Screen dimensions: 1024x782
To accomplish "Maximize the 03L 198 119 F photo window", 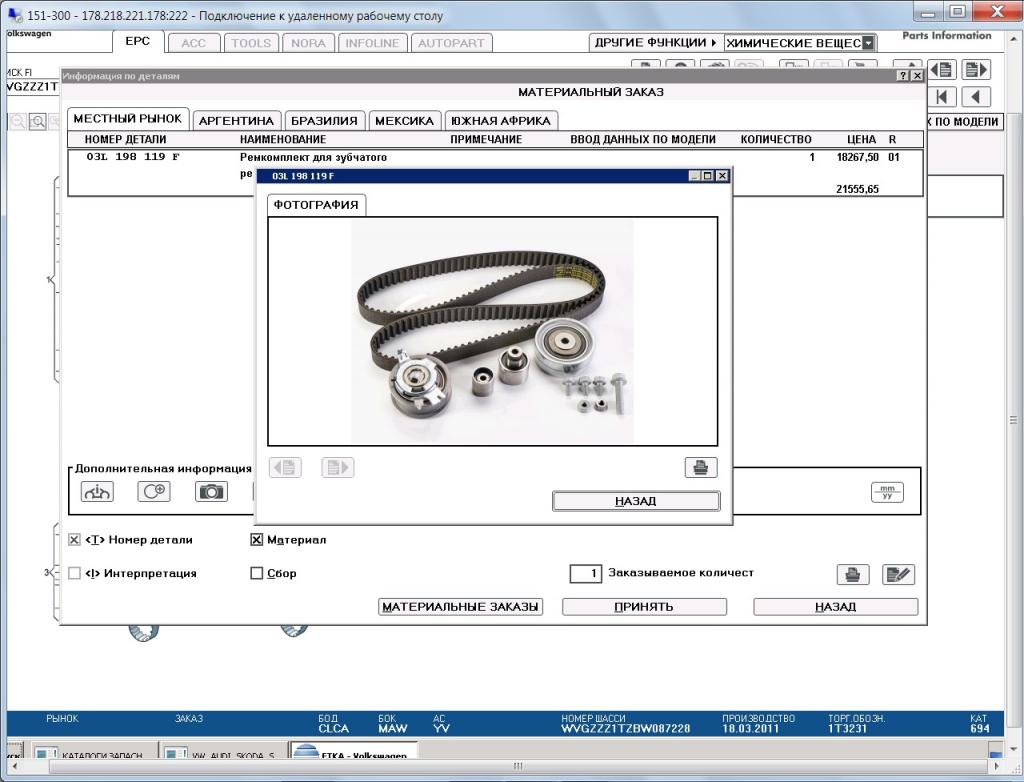I will (708, 176).
